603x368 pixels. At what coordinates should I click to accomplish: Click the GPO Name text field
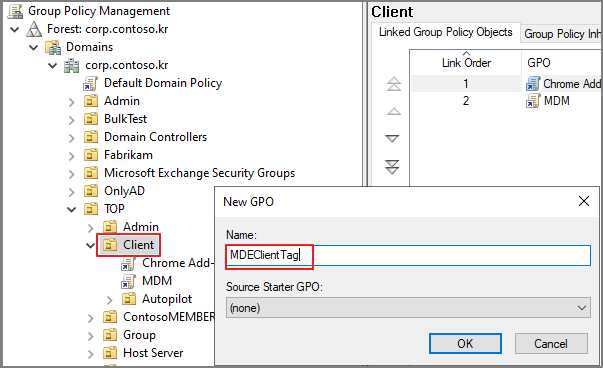(x=408, y=255)
